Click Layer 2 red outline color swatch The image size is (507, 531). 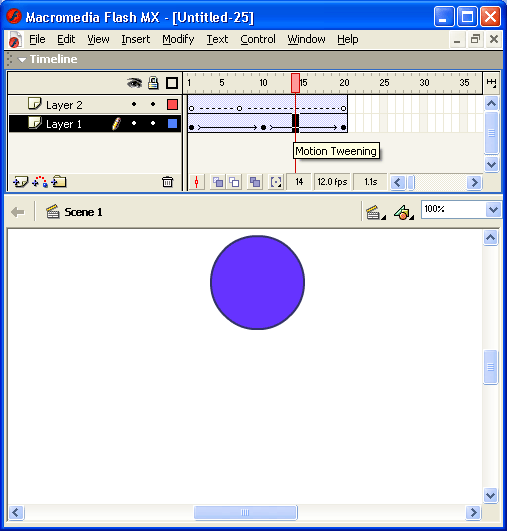[x=172, y=105]
